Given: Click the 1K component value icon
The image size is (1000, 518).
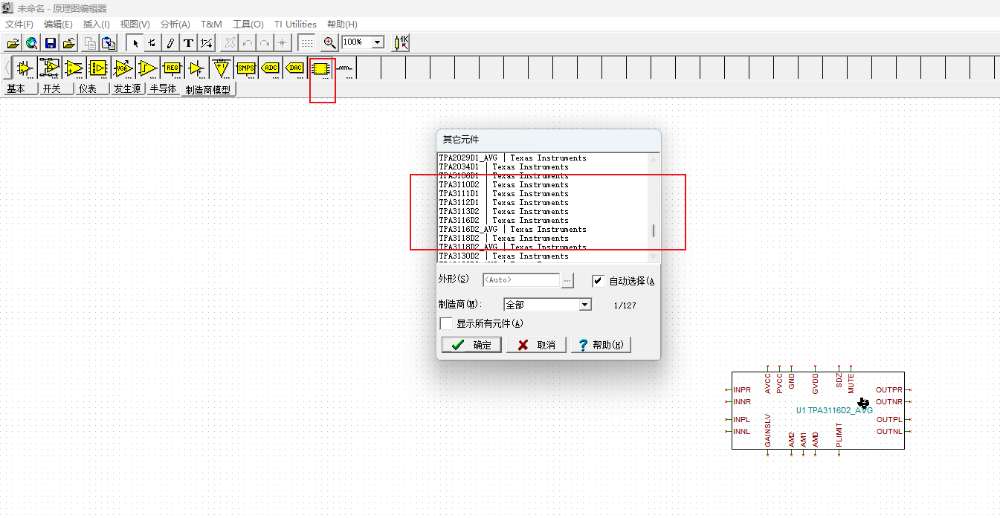Looking at the screenshot, I should coord(401,43).
